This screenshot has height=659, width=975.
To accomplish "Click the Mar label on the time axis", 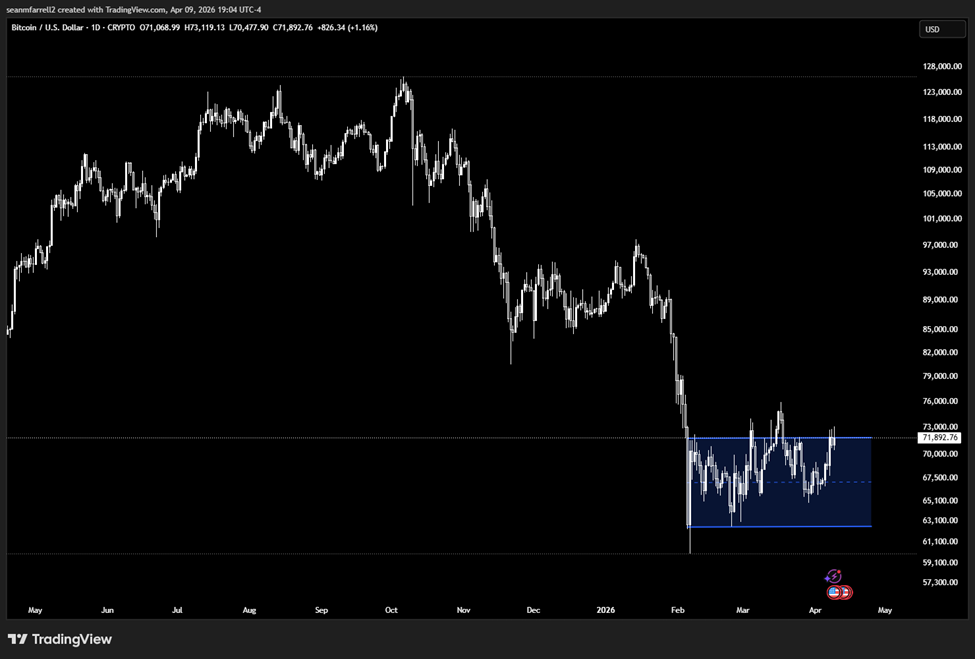I will click(742, 610).
